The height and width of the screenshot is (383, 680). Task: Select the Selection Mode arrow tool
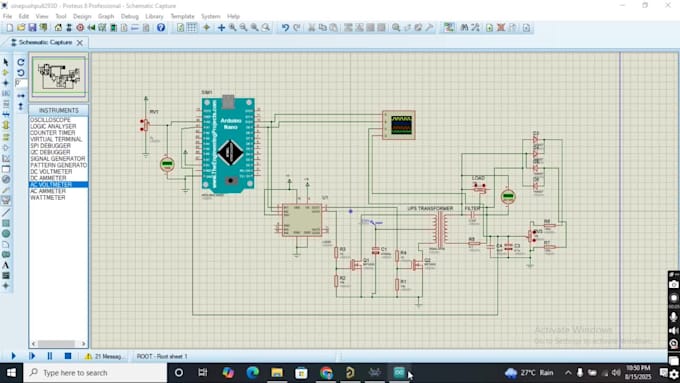click(6, 62)
